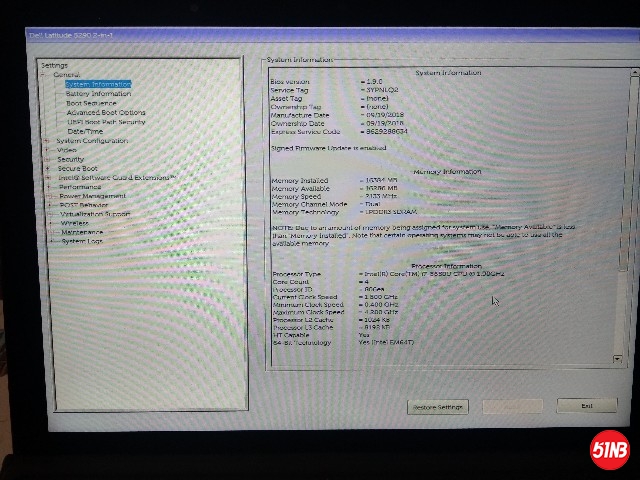Expand System Configuration node
This screenshot has height=480, width=640.
coord(46,141)
